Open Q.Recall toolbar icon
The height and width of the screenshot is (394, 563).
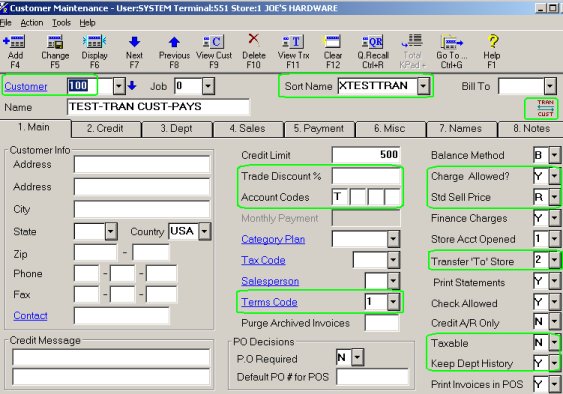click(x=373, y=42)
